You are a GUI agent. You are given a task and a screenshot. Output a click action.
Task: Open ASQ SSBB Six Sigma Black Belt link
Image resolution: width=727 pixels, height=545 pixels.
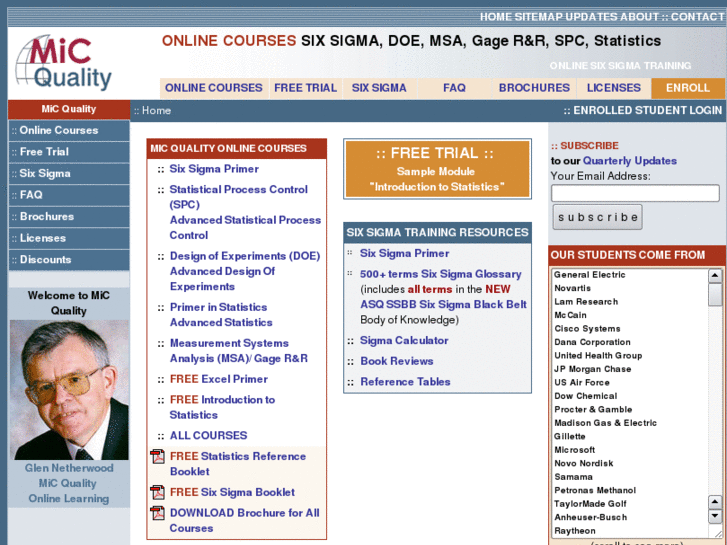click(443, 304)
